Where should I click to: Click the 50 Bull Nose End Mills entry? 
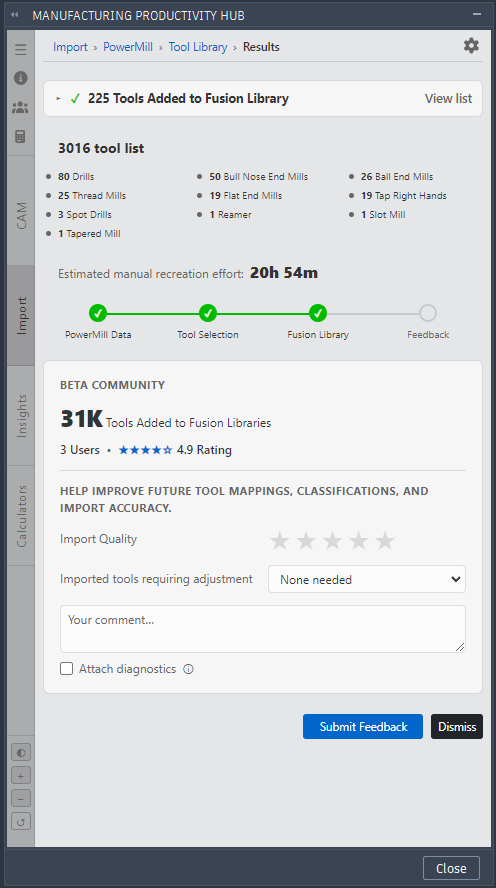coord(259,177)
